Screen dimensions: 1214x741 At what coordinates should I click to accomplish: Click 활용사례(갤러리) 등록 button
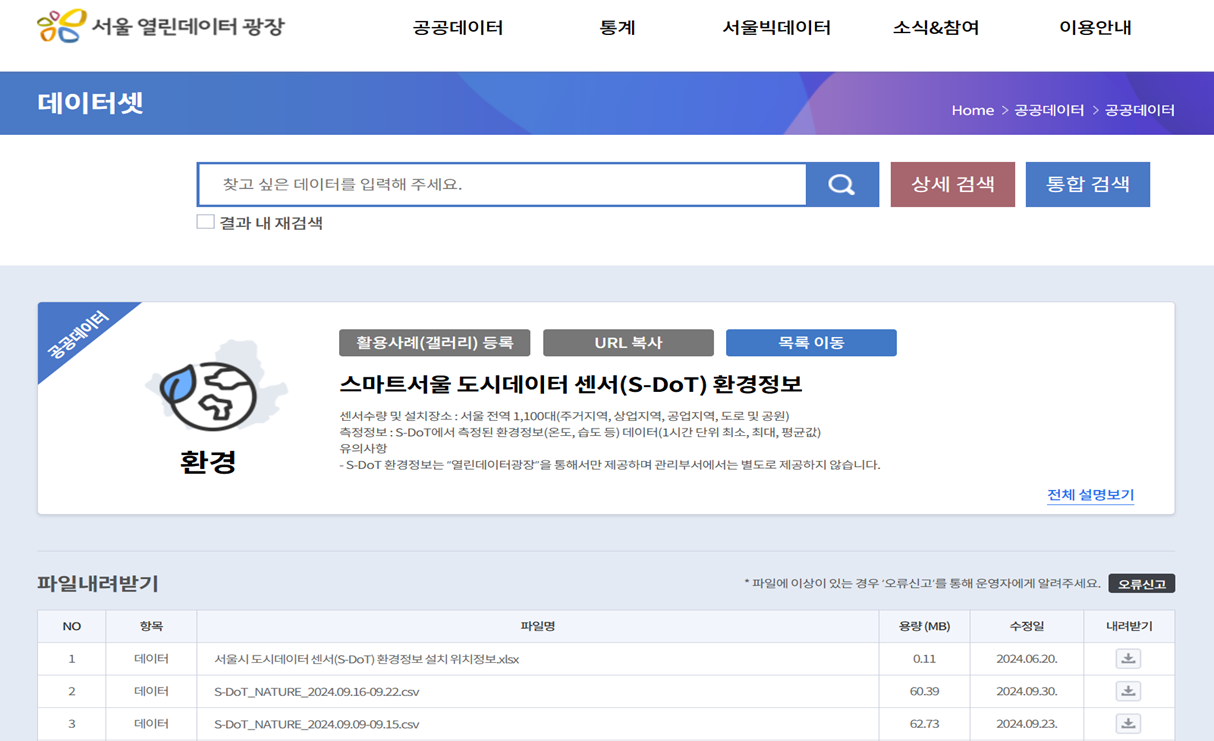(x=435, y=343)
